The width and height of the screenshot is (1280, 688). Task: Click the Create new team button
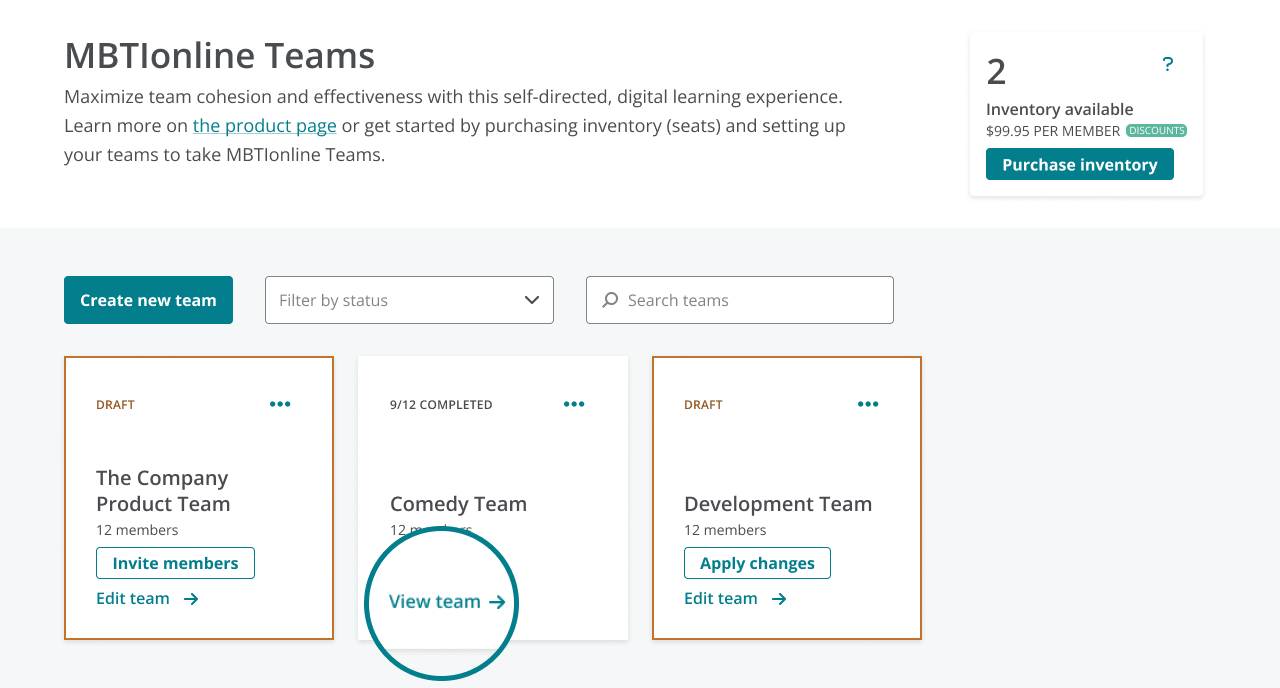pyautogui.click(x=148, y=300)
